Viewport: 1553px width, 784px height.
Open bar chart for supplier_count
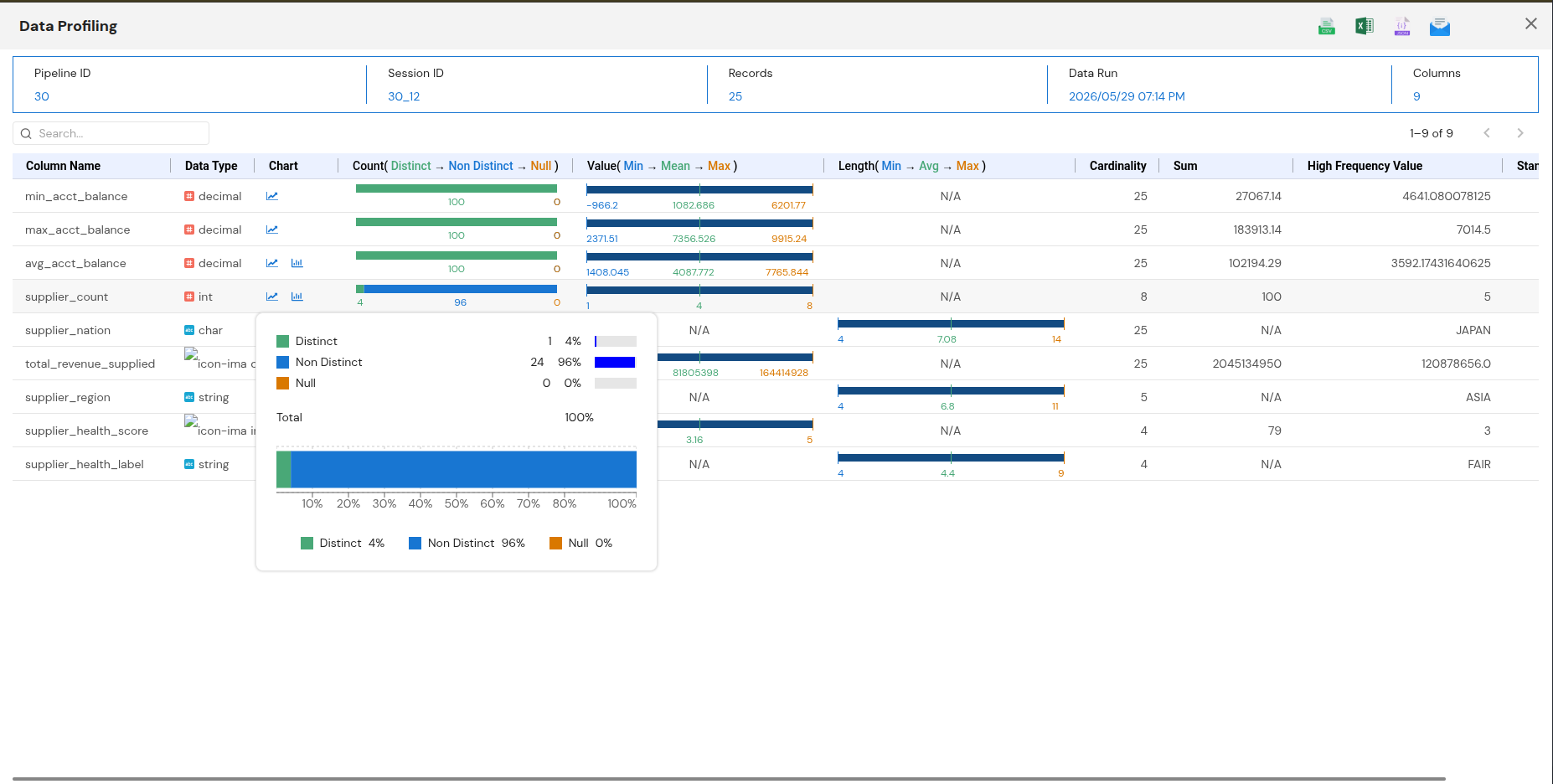pos(297,297)
